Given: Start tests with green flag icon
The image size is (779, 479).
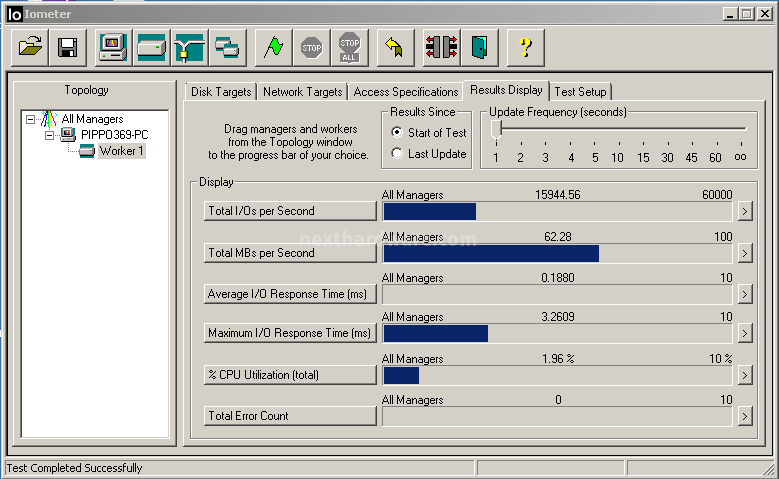Looking at the screenshot, I should (x=273, y=48).
